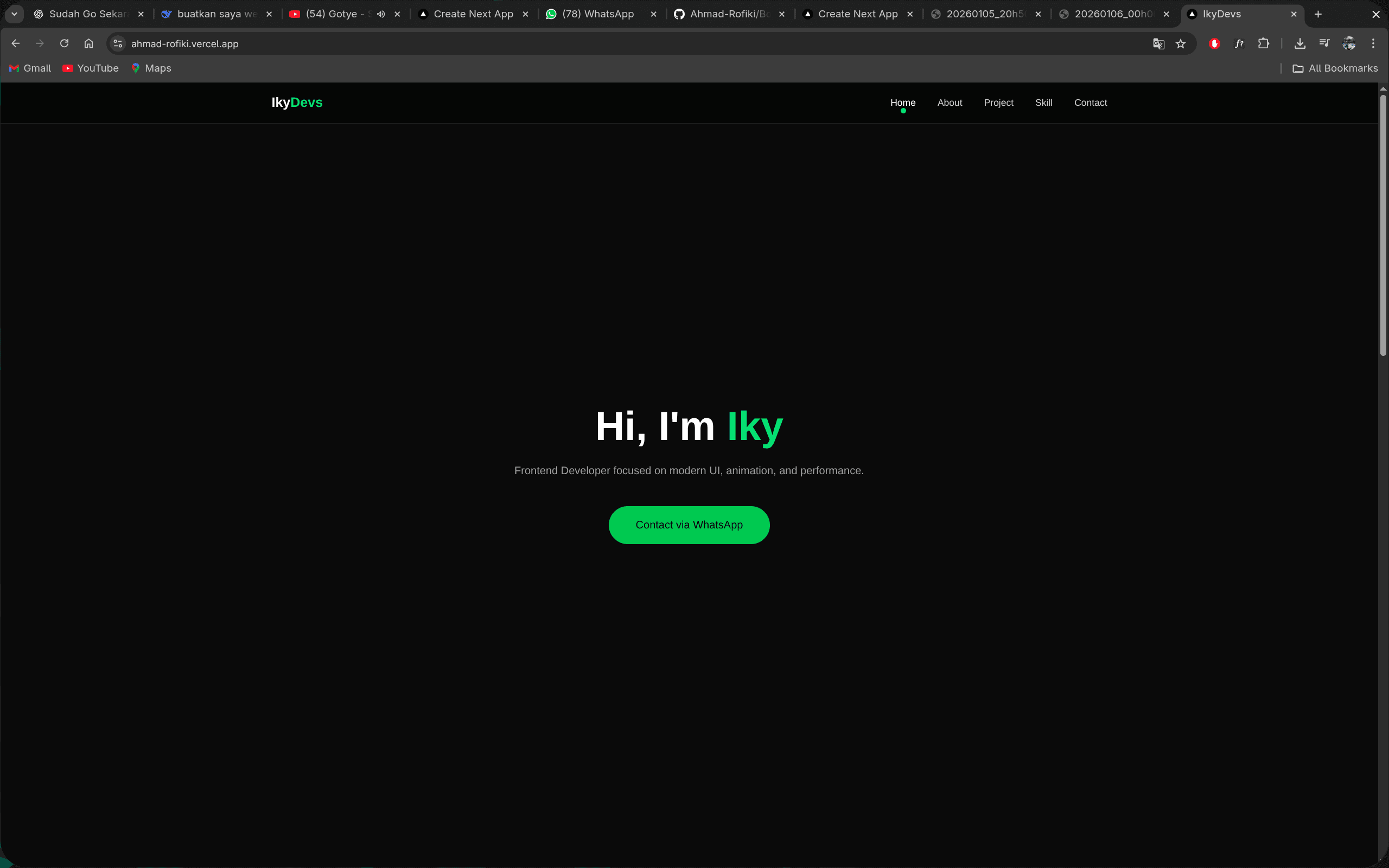Switch to the 20260105_20h tab
This screenshot has width=1389, height=868.
(985, 14)
